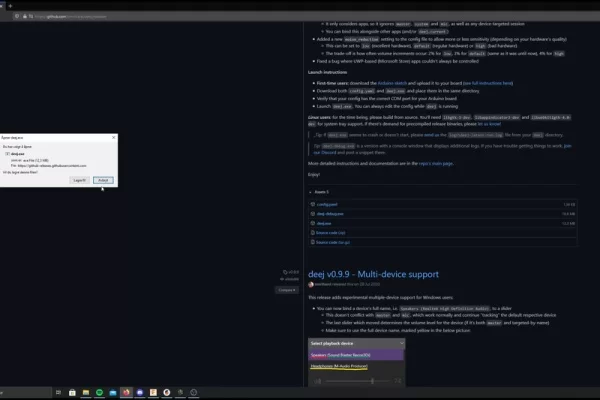Click the Select playback device dropdown in the image
This screenshot has width=600, height=400.
(357, 344)
